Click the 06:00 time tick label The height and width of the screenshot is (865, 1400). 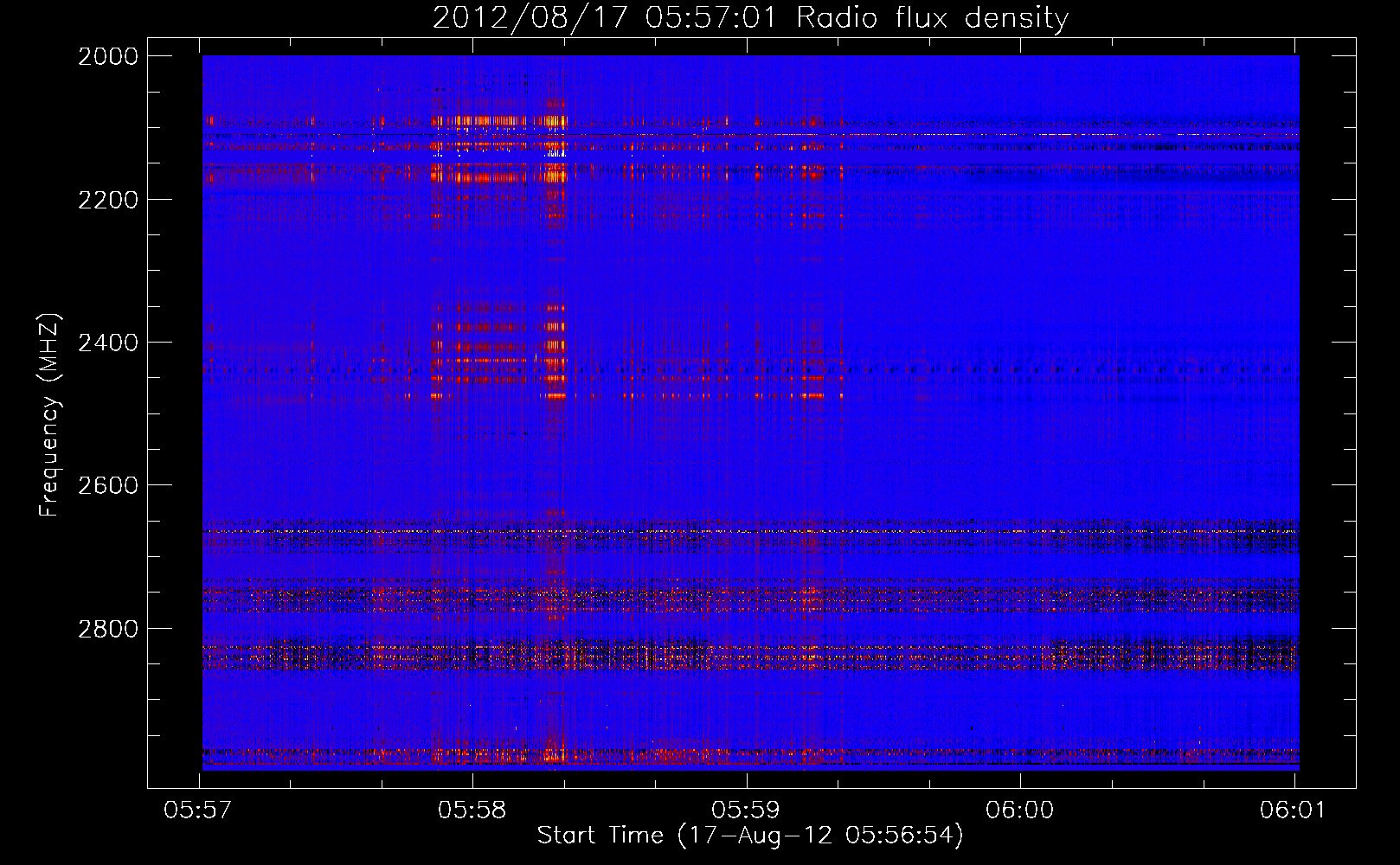[x=1019, y=810]
